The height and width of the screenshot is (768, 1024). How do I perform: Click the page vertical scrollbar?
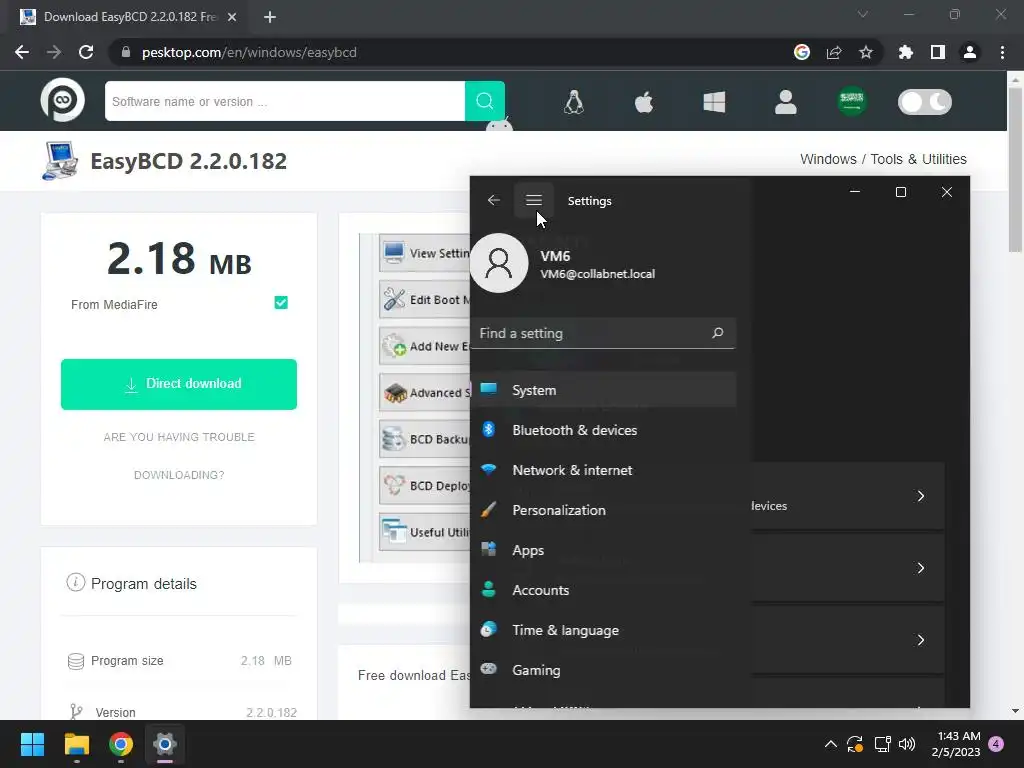pos(1015,169)
